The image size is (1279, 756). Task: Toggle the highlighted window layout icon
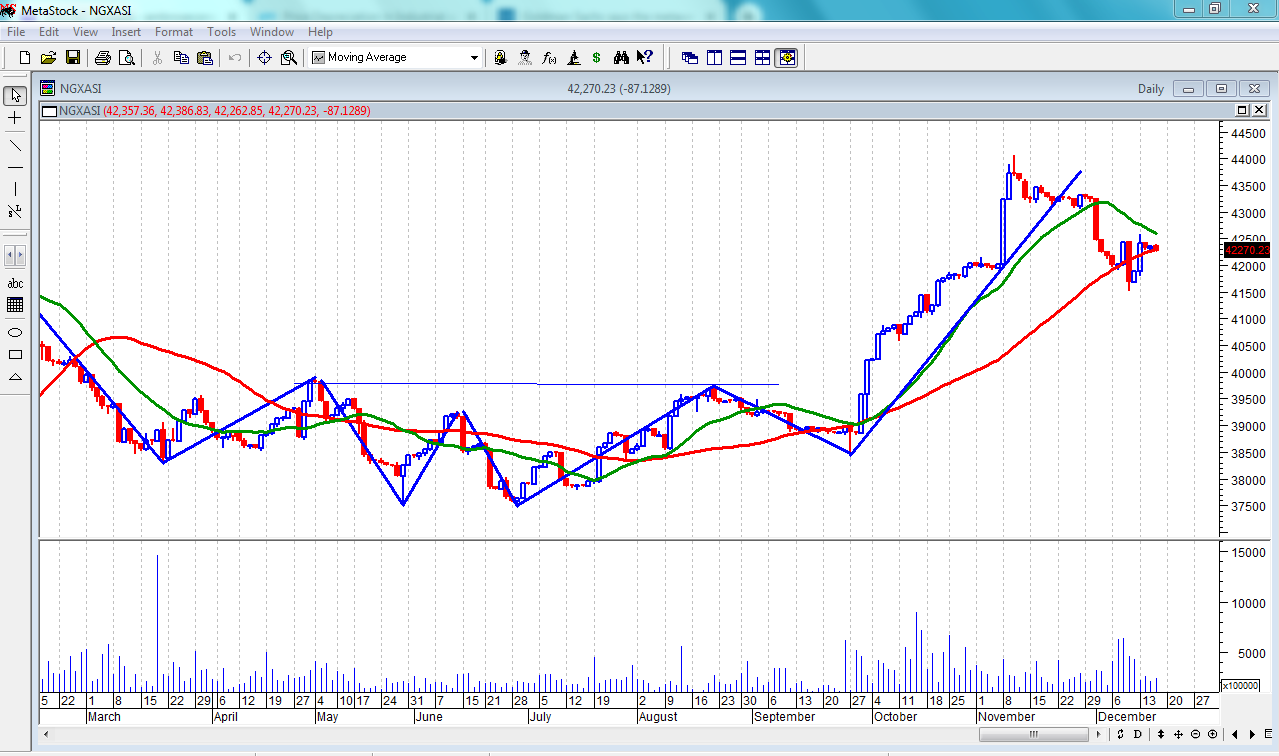[787, 58]
